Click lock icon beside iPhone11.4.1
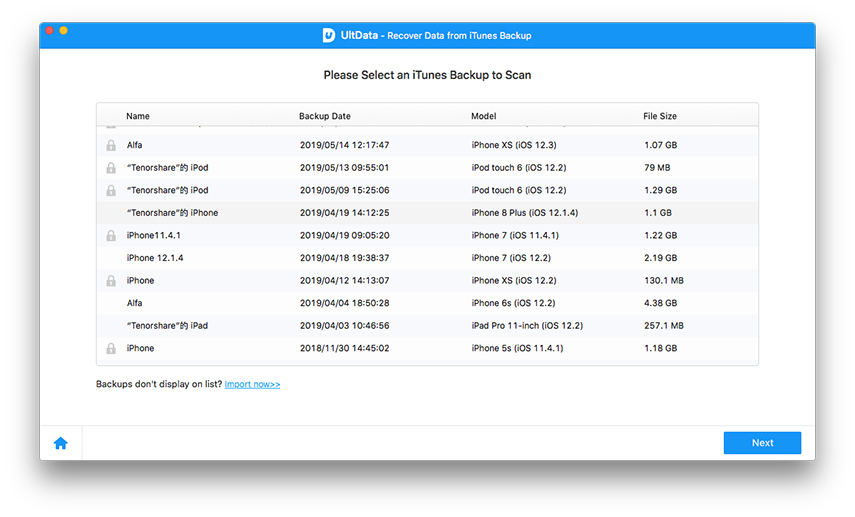The width and height of the screenshot is (855, 517). coord(111,236)
